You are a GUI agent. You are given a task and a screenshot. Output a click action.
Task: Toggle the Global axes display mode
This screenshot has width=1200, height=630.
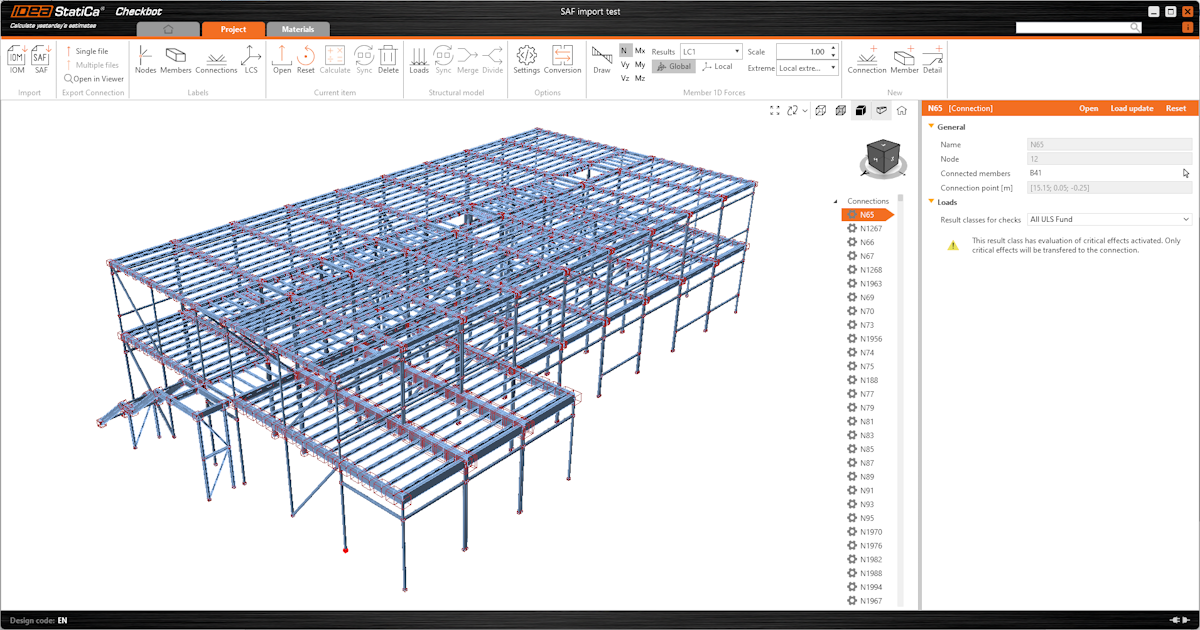click(673, 66)
